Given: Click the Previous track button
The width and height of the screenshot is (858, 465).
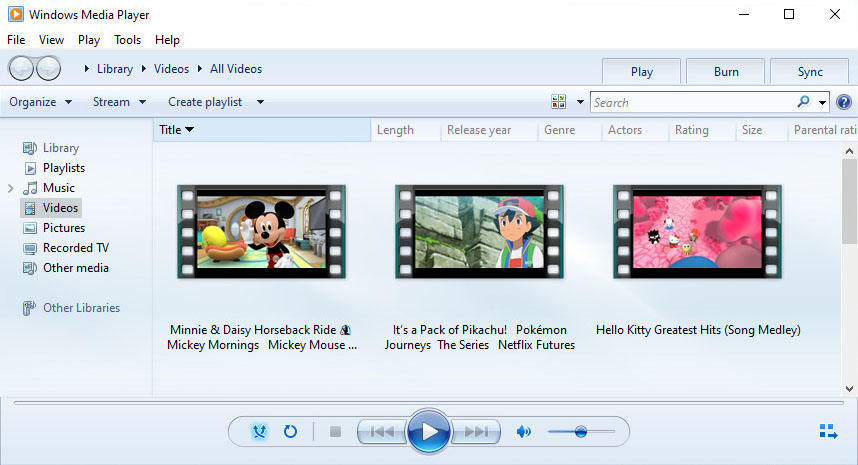Looking at the screenshot, I should (382, 432).
